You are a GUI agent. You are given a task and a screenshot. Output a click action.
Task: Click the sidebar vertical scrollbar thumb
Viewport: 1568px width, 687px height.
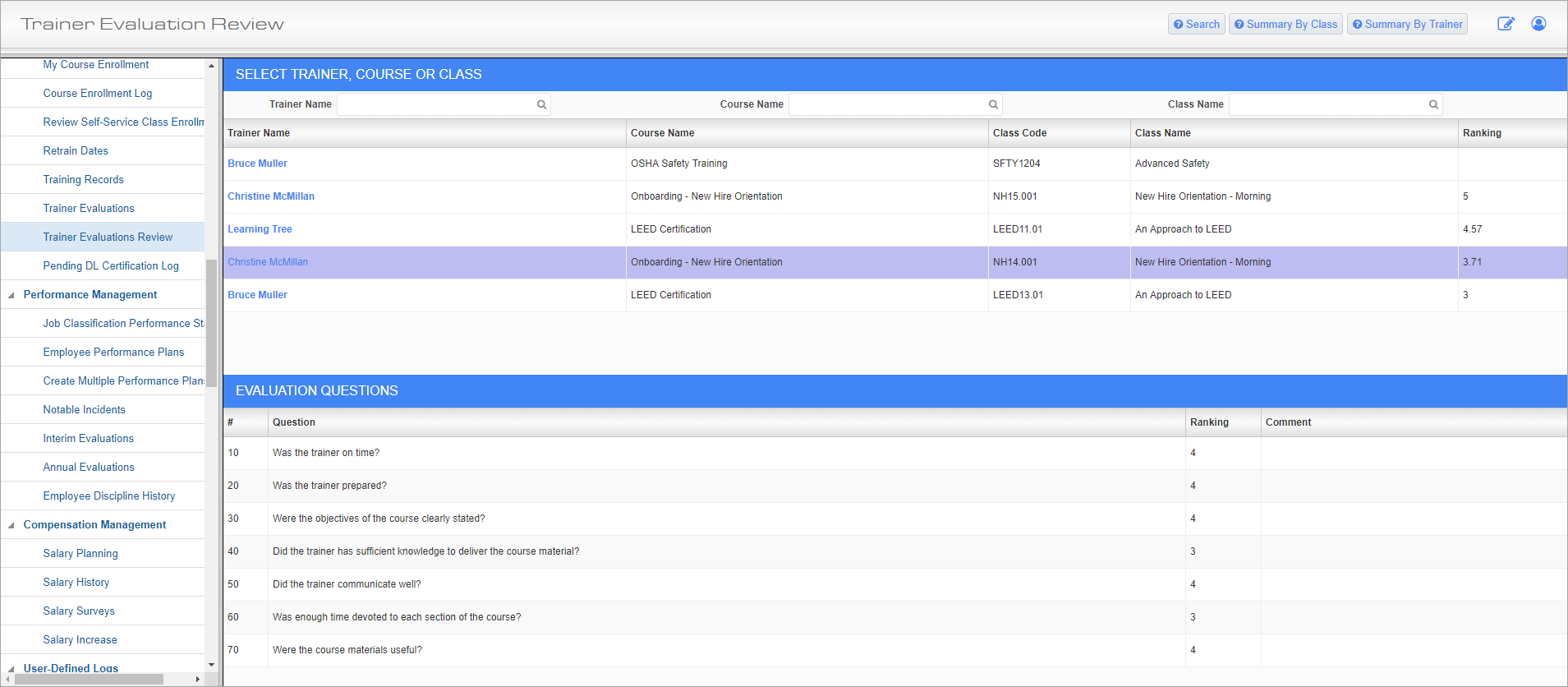tap(211, 323)
